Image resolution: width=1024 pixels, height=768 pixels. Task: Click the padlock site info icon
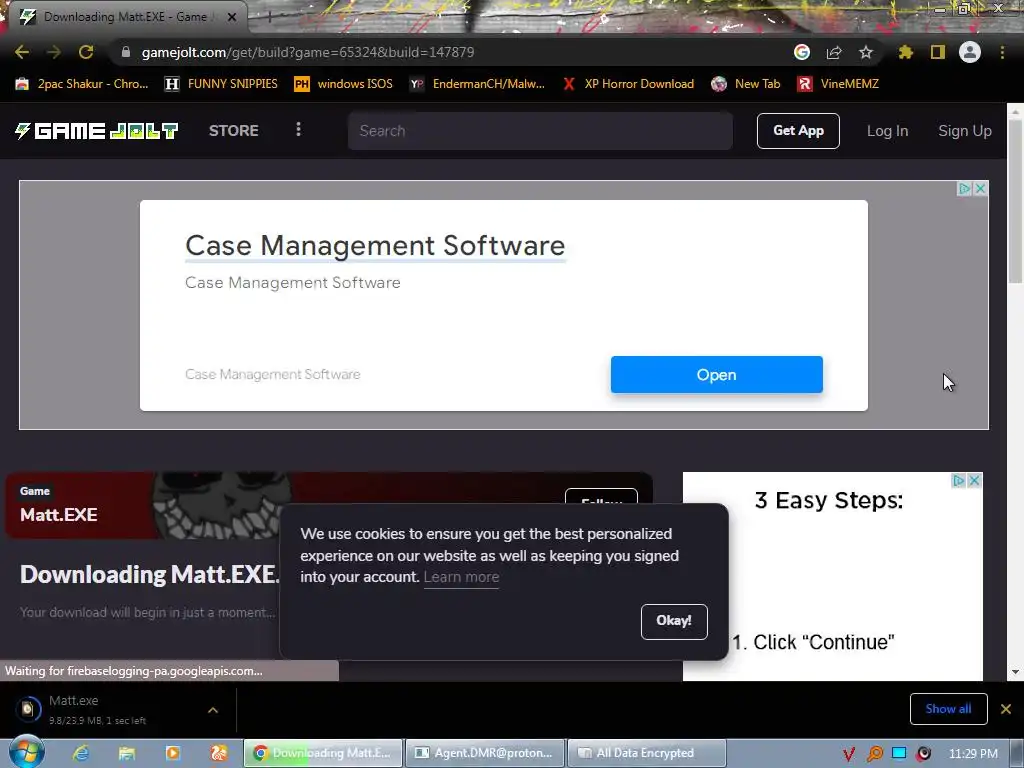(x=126, y=52)
